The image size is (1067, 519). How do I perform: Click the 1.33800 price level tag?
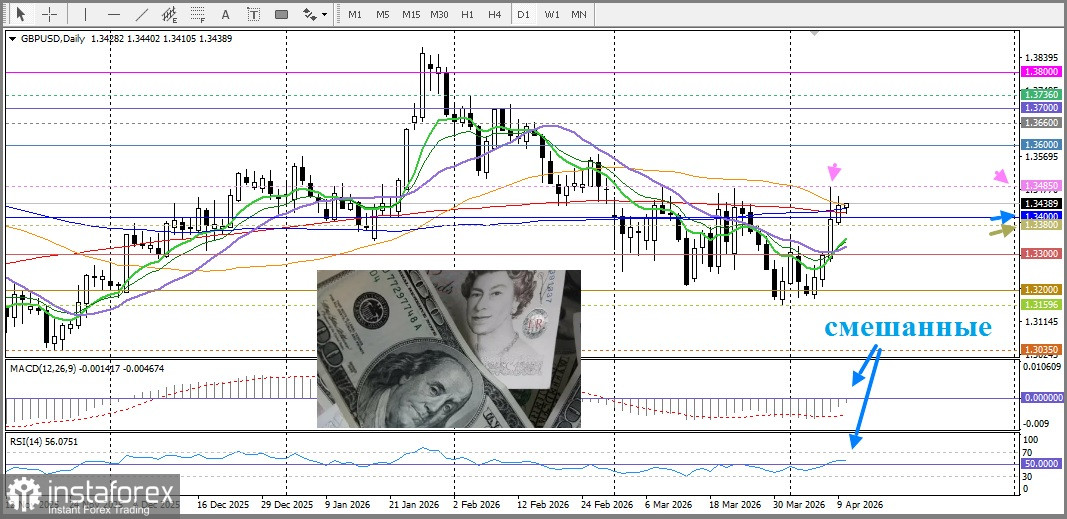point(1042,224)
